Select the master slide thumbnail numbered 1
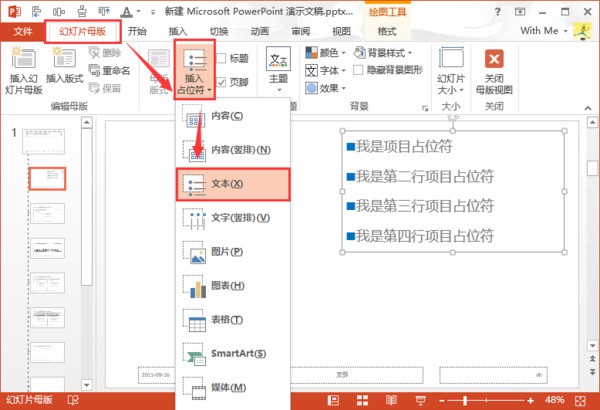The height and width of the screenshot is (410, 600). 44,141
